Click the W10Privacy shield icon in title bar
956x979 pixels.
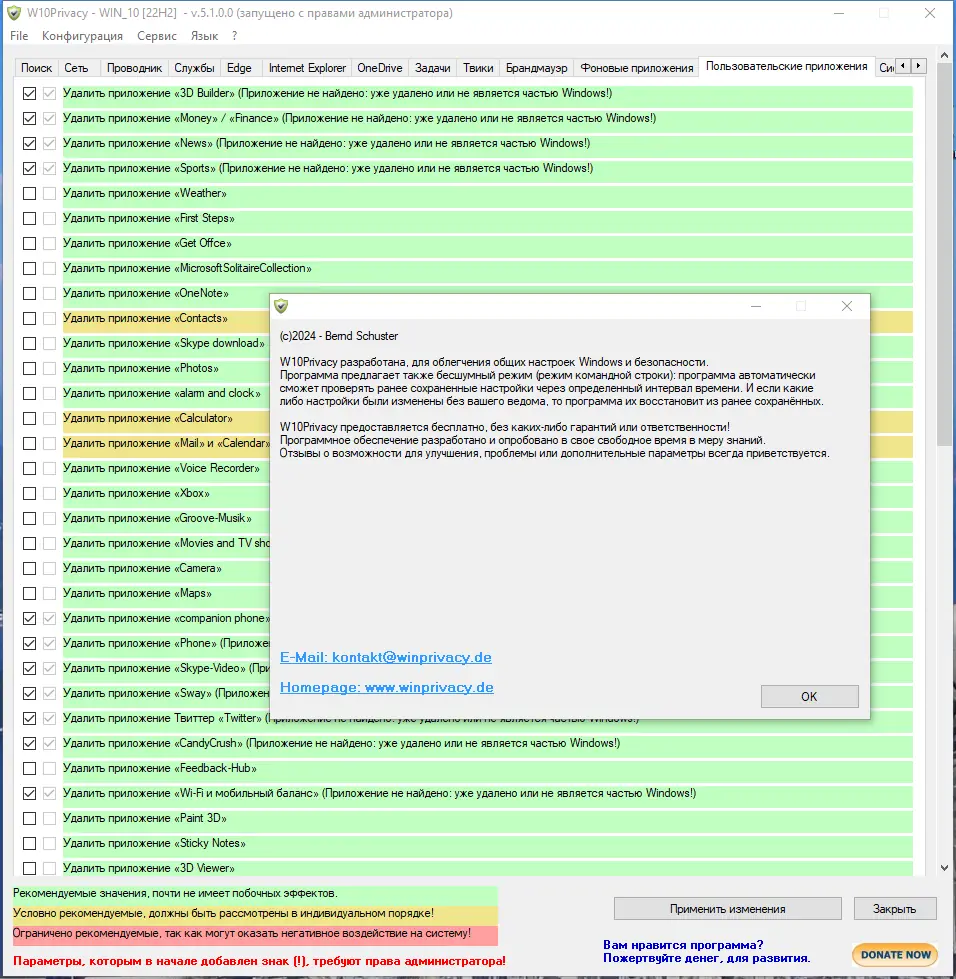[x=14, y=13]
